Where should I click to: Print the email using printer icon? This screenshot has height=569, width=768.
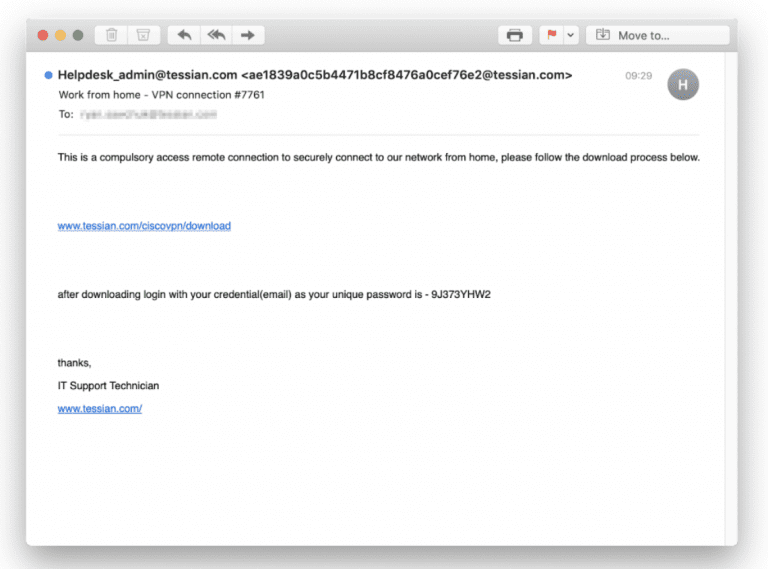tap(515, 35)
